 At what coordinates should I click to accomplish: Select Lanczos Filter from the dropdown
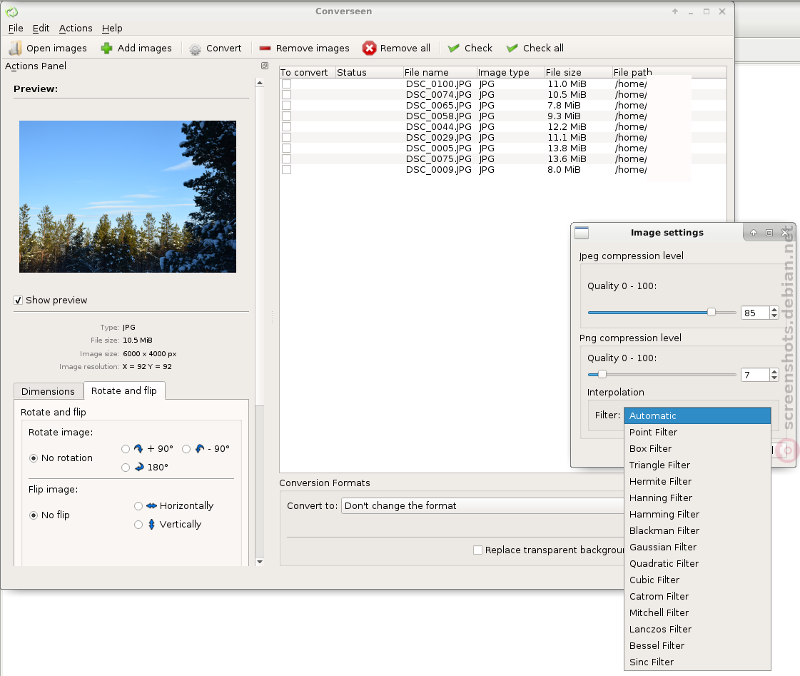(x=697, y=629)
